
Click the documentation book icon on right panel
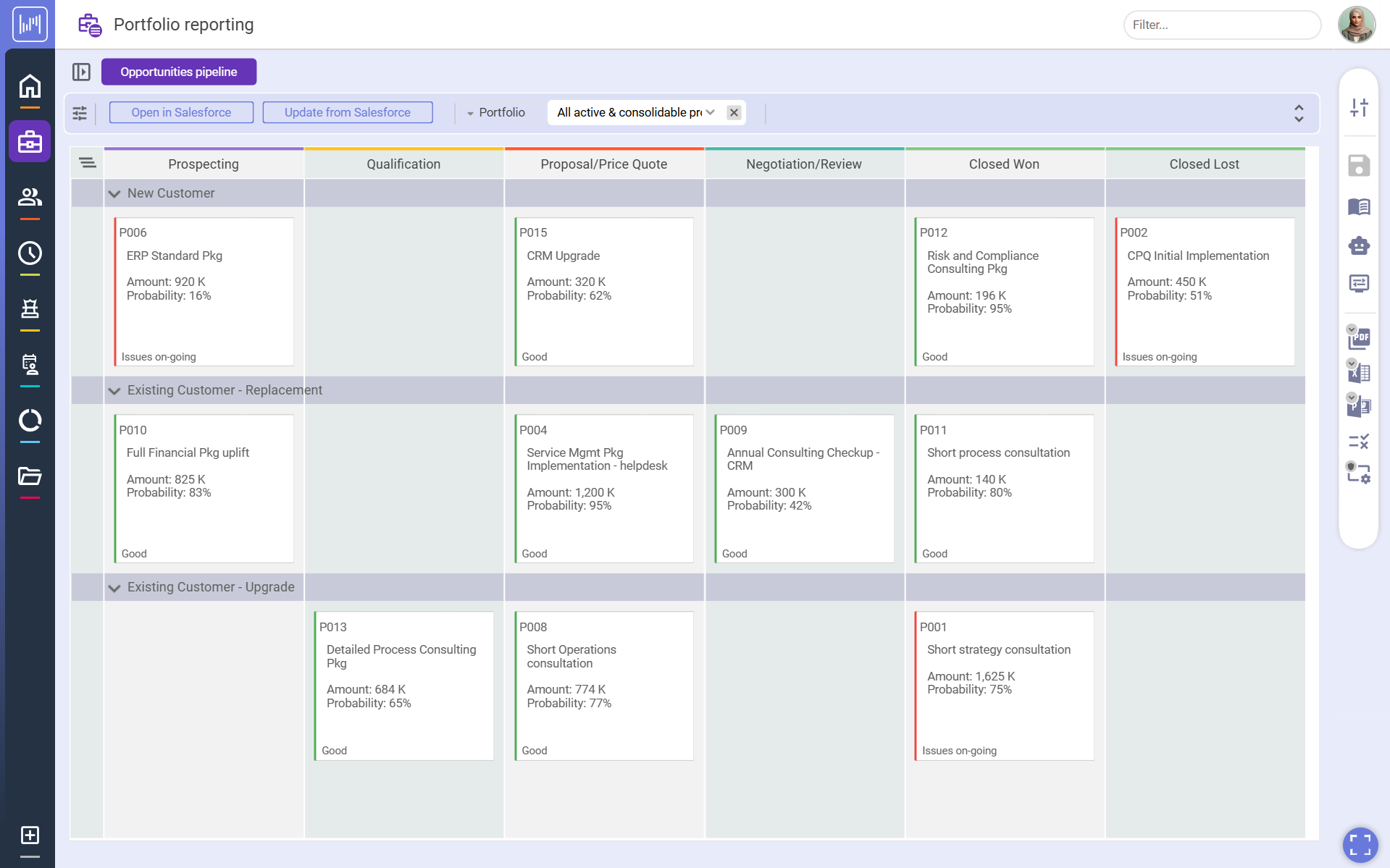pyautogui.click(x=1359, y=206)
